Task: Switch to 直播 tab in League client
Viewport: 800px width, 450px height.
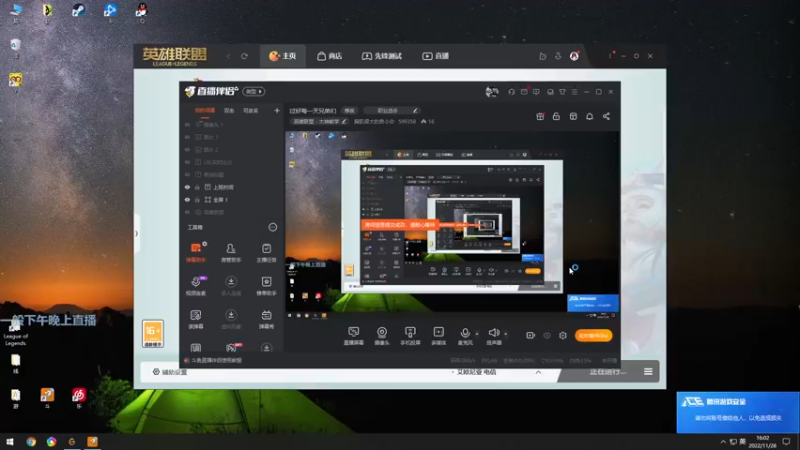Action: pyautogui.click(x=435, y=56)
